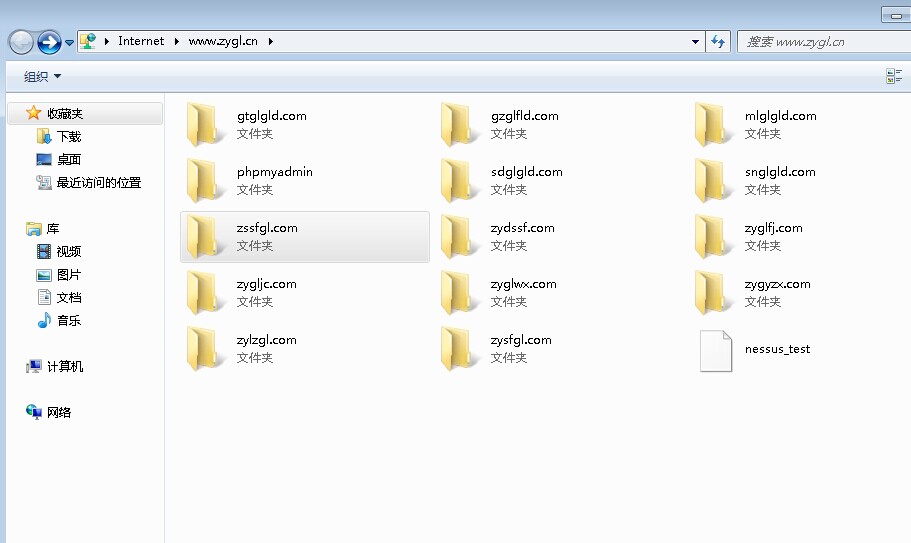Screen dimensions: 911x543
Task: Select Internet breadcrumb in address bar
Action: (x=141, y=41)
